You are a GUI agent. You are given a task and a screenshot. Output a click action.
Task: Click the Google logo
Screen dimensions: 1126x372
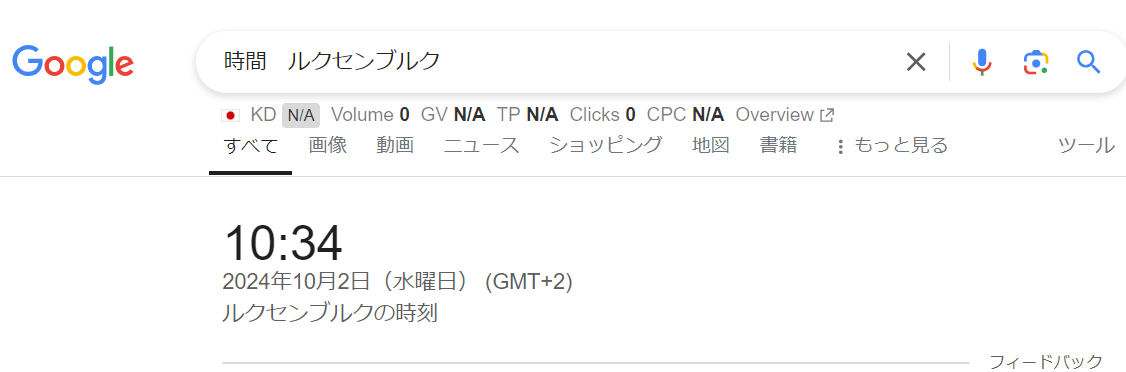click(73, 65)
